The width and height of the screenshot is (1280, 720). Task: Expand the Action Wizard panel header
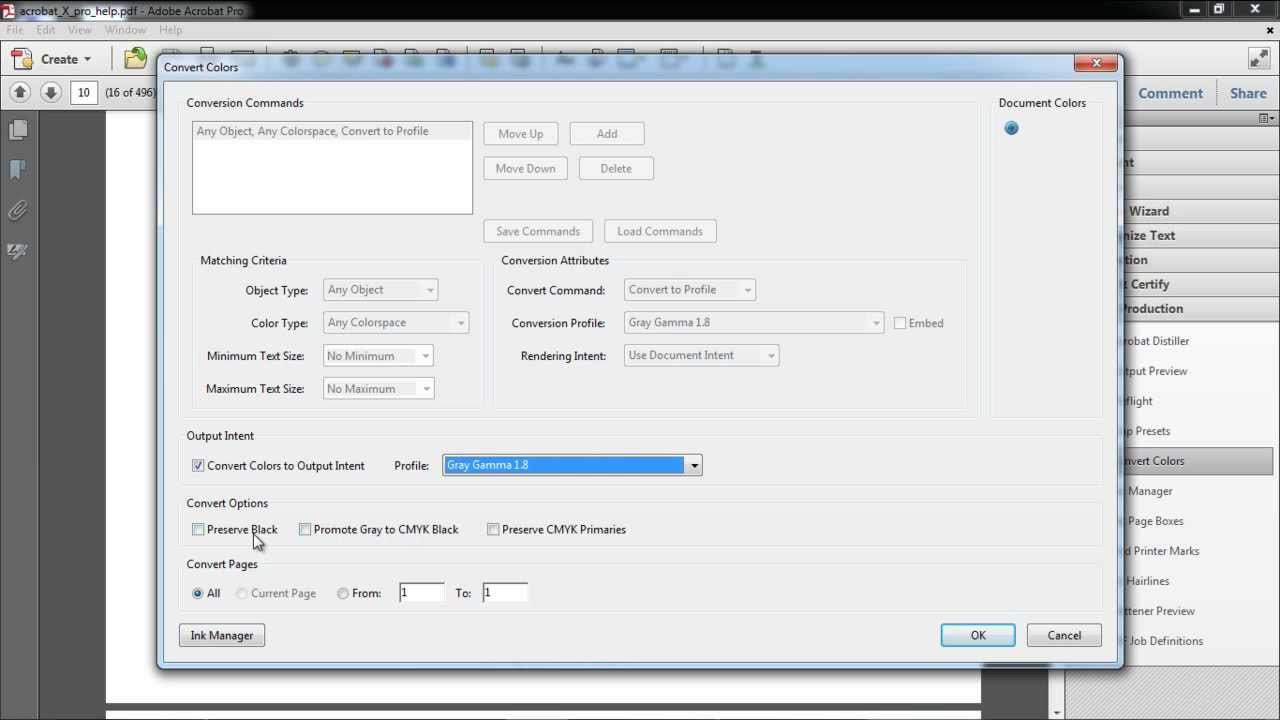click(x=1200, y=211)
